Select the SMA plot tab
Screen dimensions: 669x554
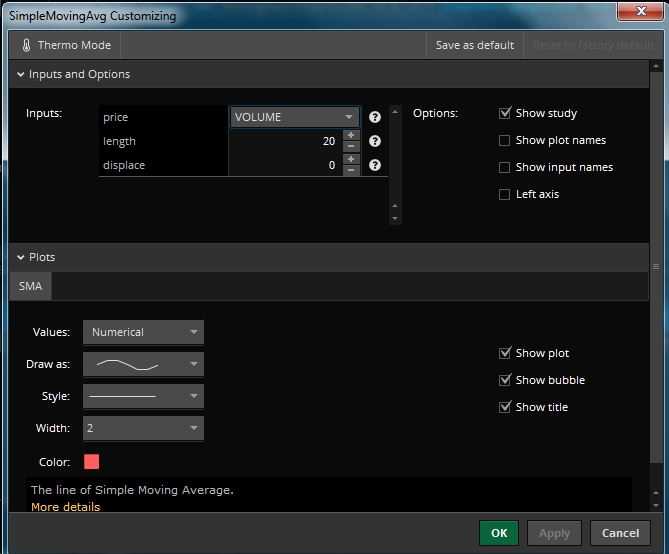[x=30, y=286]
